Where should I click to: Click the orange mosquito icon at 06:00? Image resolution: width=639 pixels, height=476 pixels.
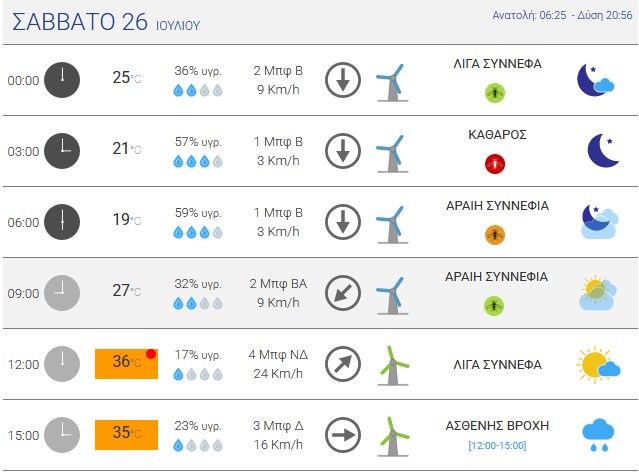pos(495,235)
